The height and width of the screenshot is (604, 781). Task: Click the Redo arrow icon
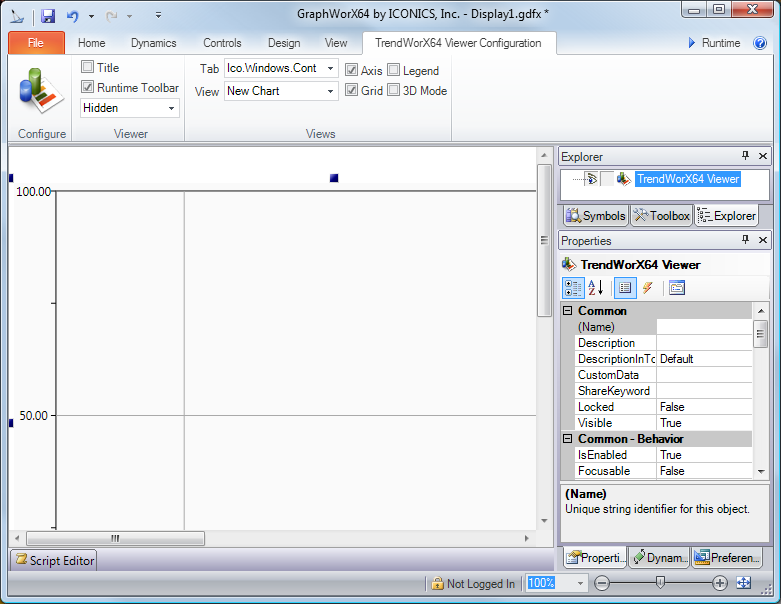coord(111,16)
